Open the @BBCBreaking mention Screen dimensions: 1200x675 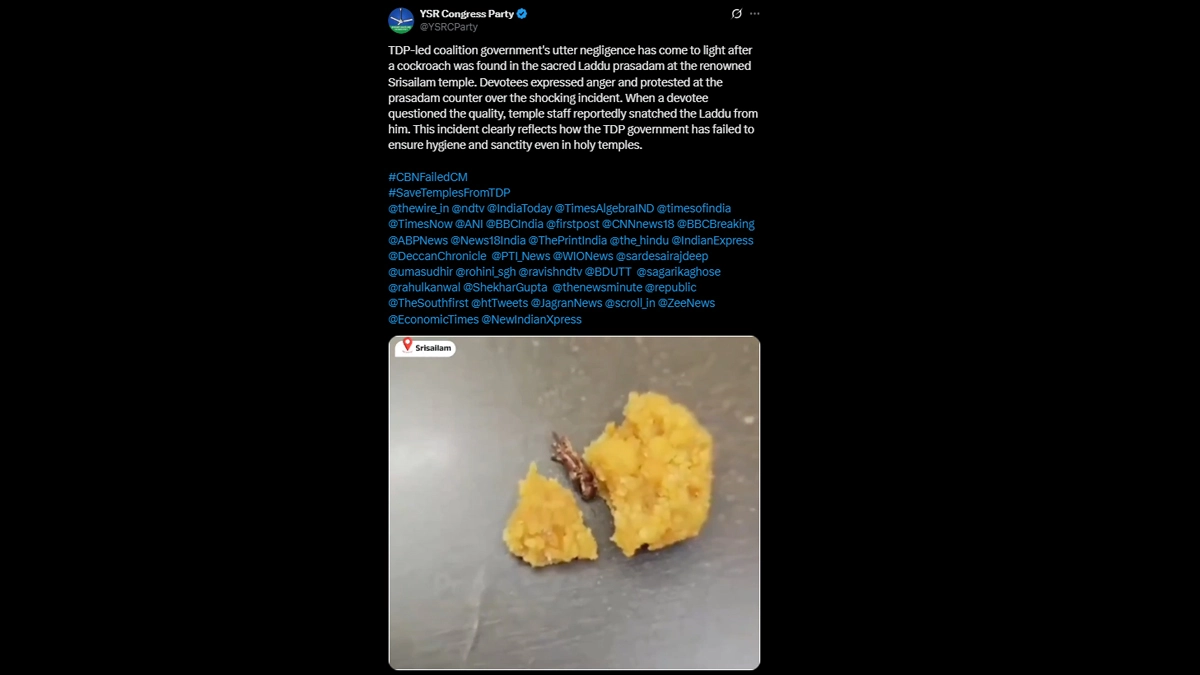click(x=716, y=224)
